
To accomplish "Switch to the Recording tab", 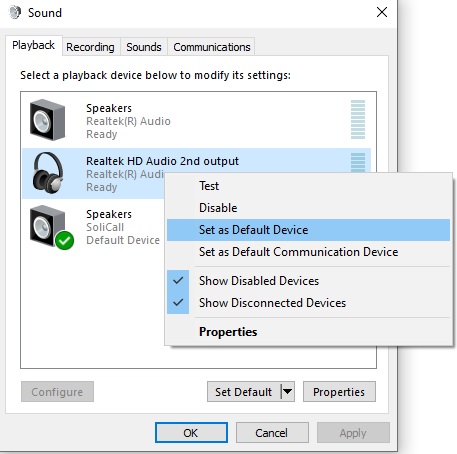I will click(x=90, y=47).
